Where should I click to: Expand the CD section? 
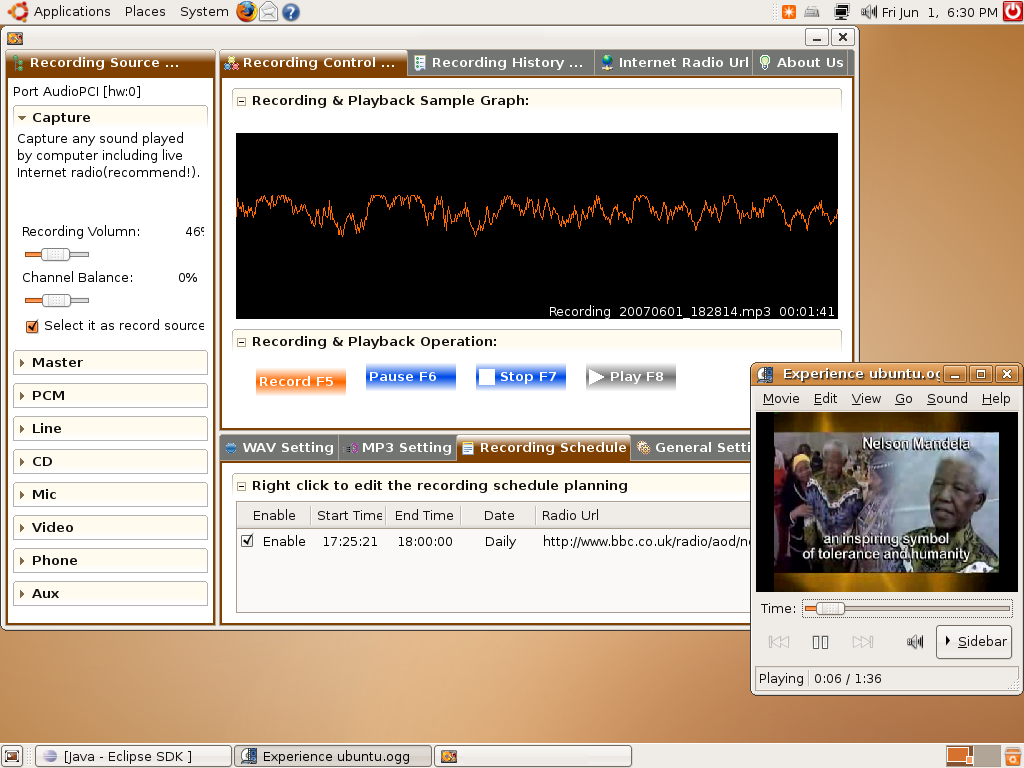click(x=110, y=462)
